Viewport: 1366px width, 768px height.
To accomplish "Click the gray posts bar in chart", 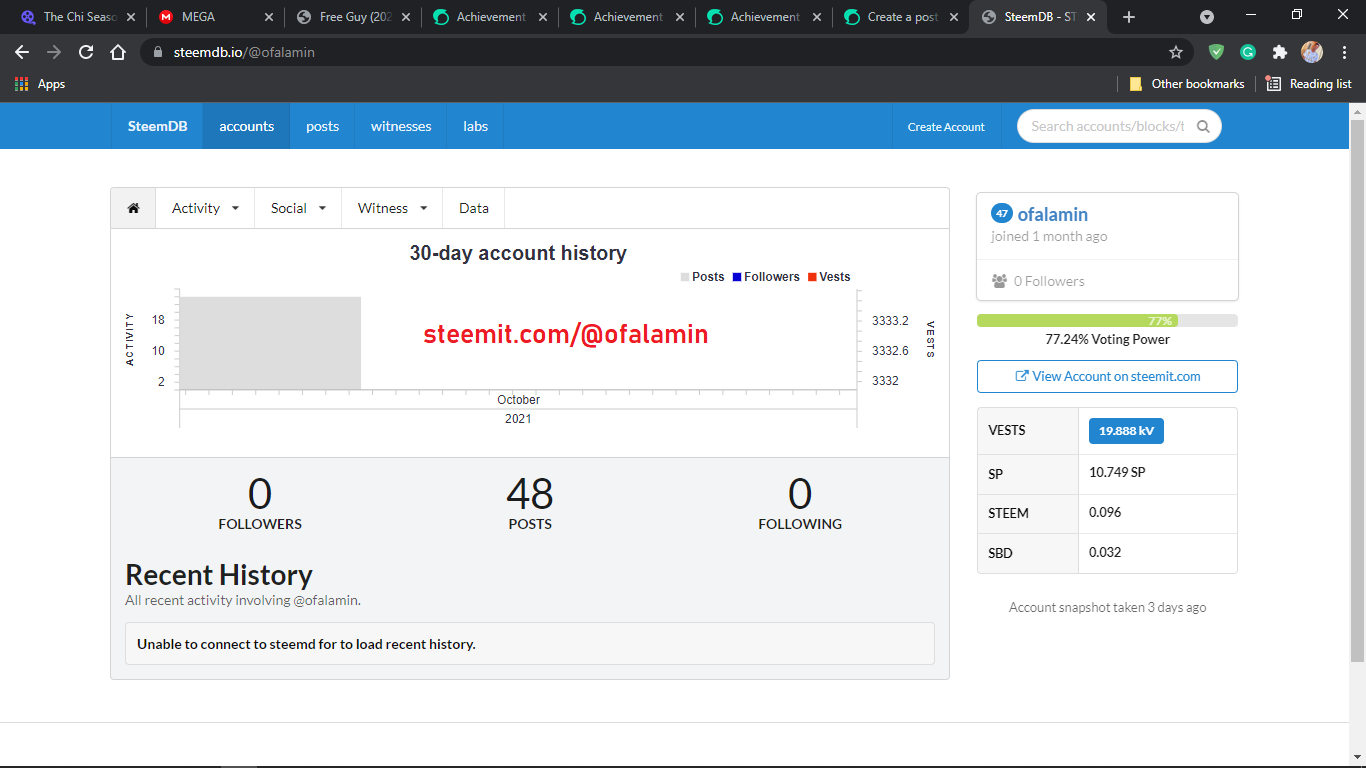I will [270, 342].
